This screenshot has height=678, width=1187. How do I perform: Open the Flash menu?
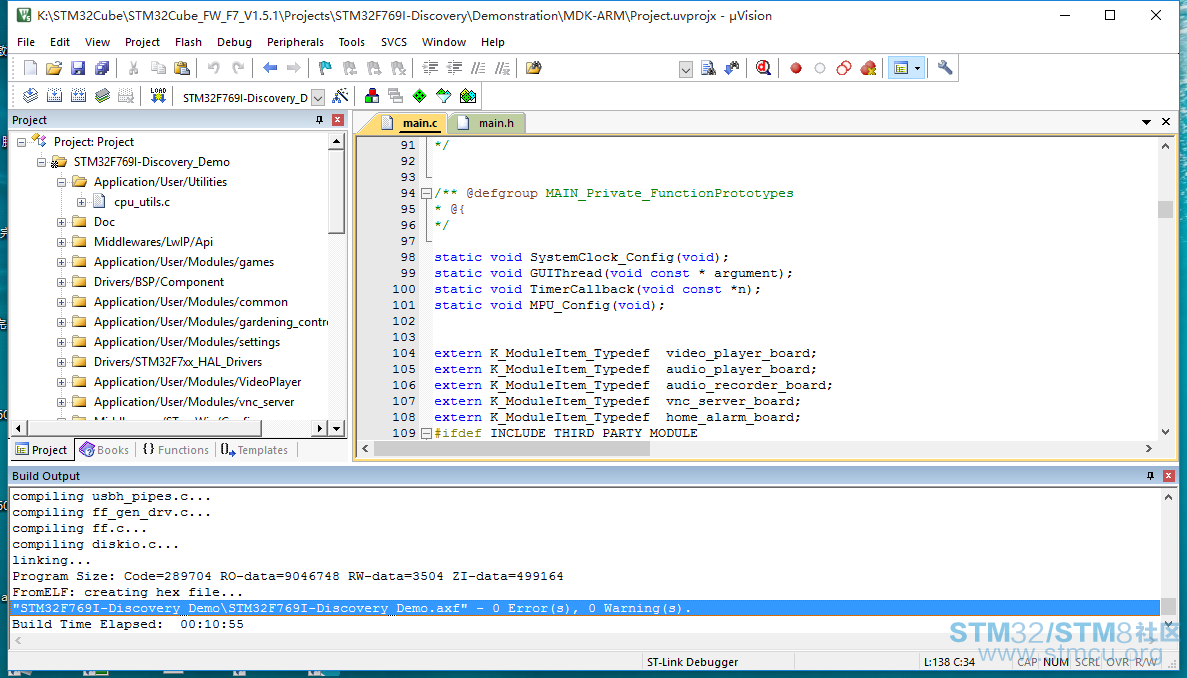coord(188,42)
